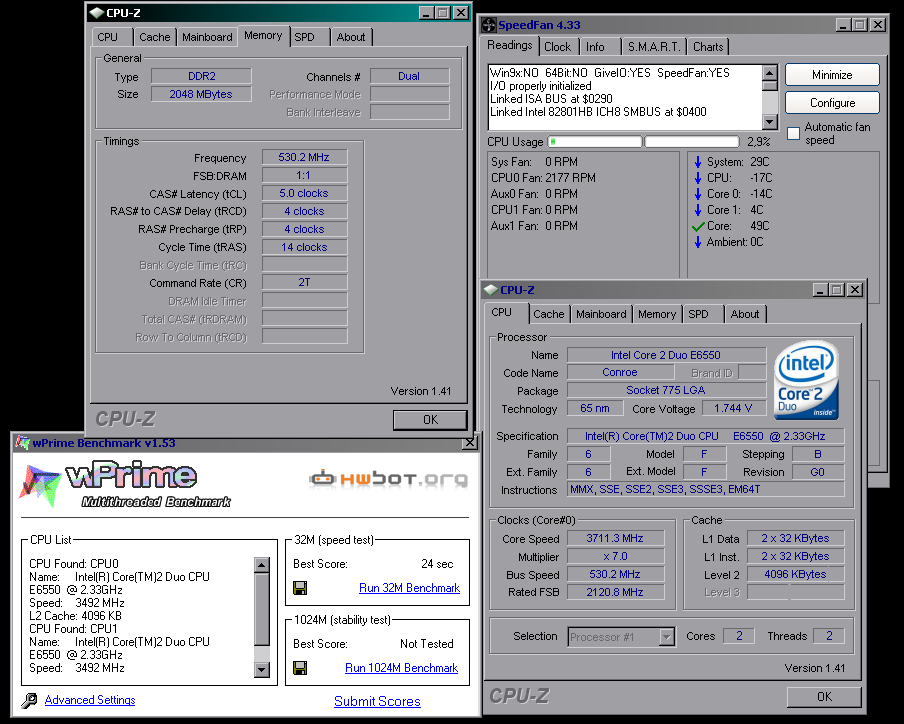Image resolution: width=904 pixels, height=724 pixels.
Task: Click wPrime CPU List scrollbar thumb
Action: 262,610
